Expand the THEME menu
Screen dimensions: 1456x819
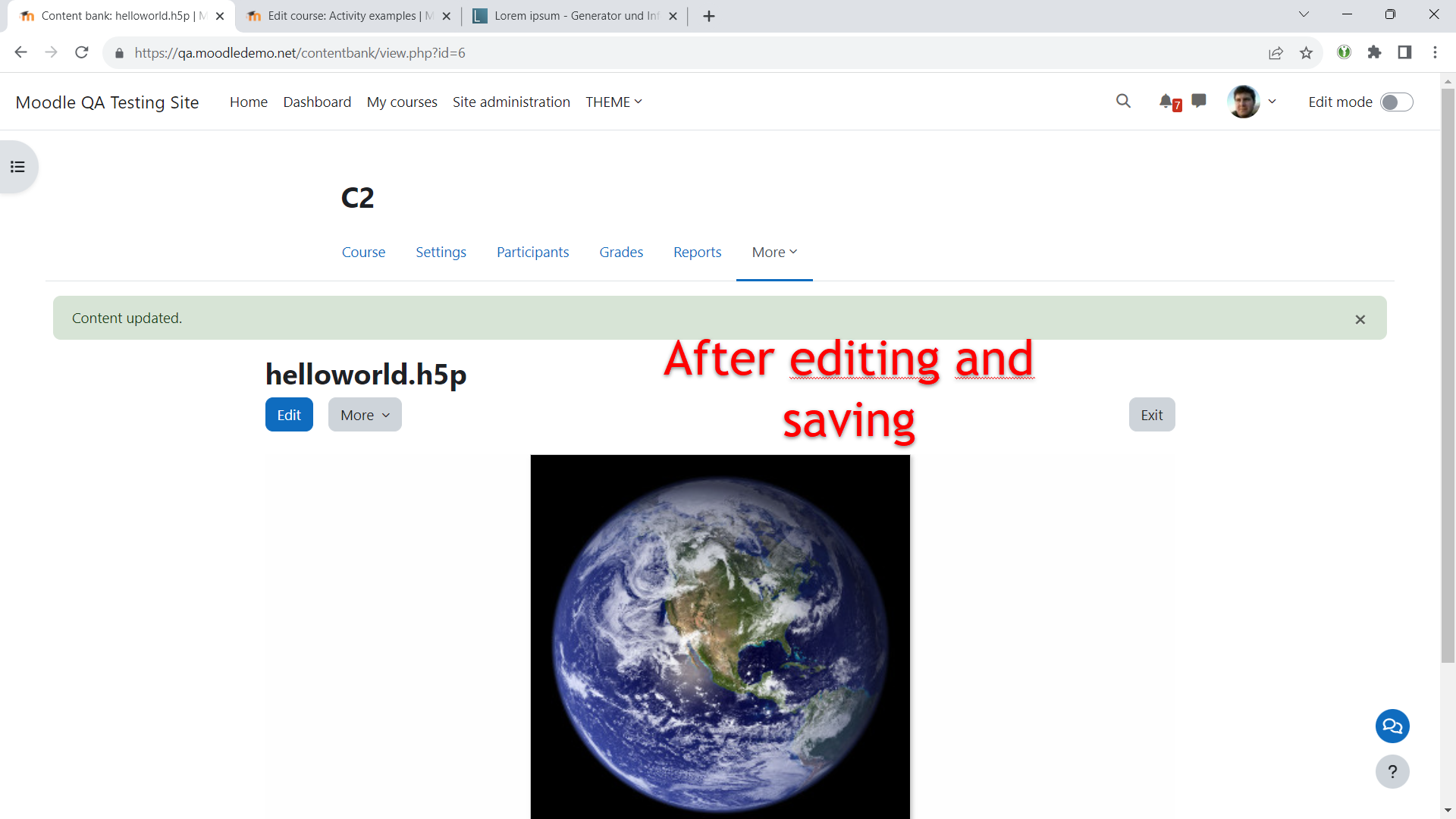point(613,102)
